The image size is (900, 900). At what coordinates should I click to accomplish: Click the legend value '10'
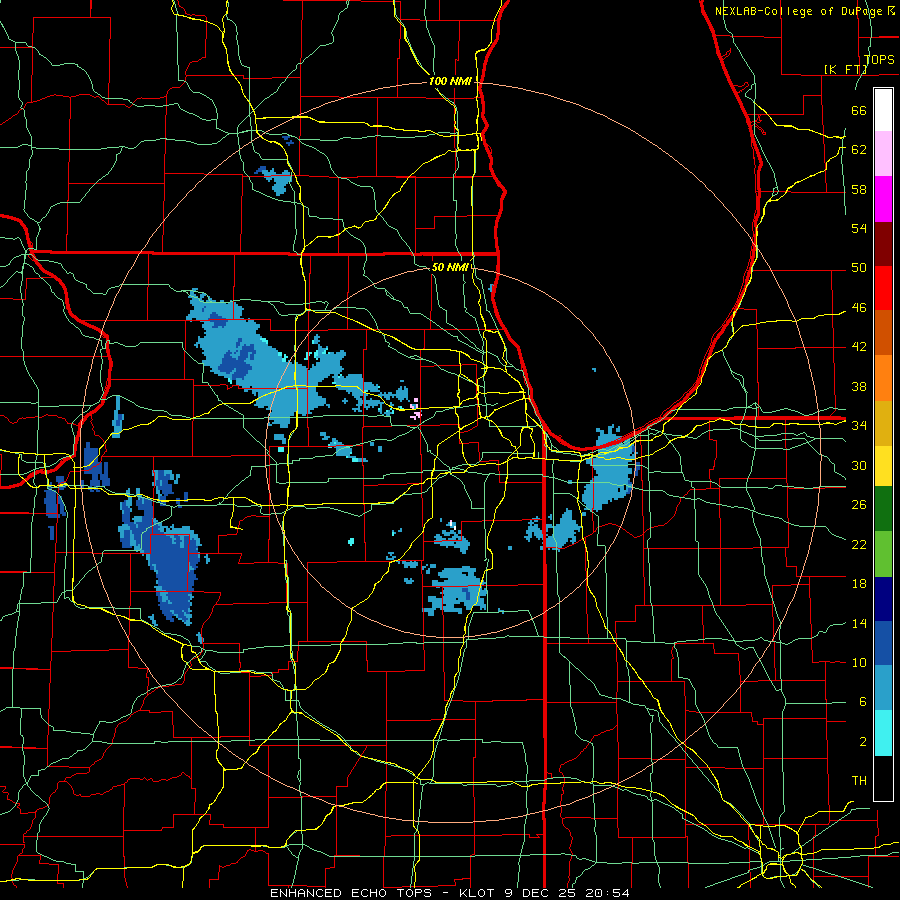pos(859,662)
